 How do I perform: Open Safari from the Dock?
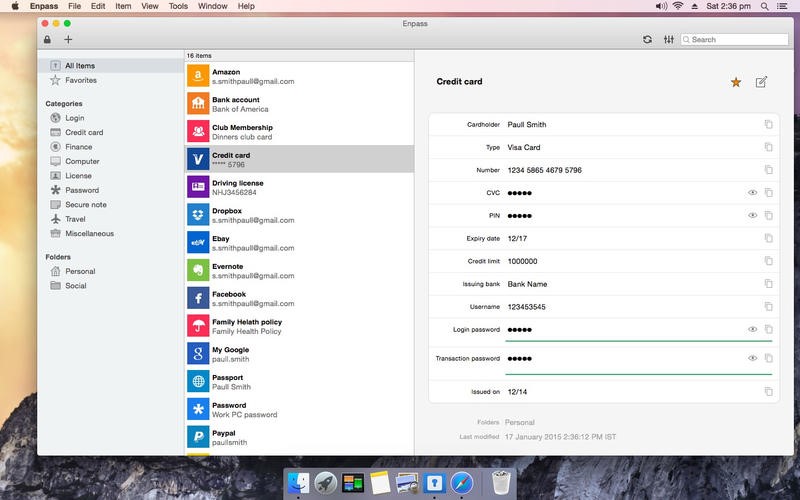click(461, 482)
